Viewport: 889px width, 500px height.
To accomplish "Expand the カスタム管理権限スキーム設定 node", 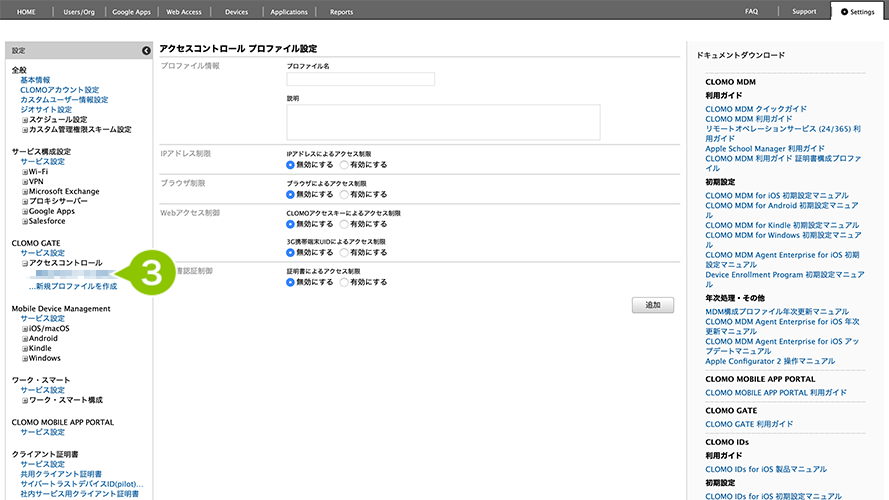I will [25, 130].
